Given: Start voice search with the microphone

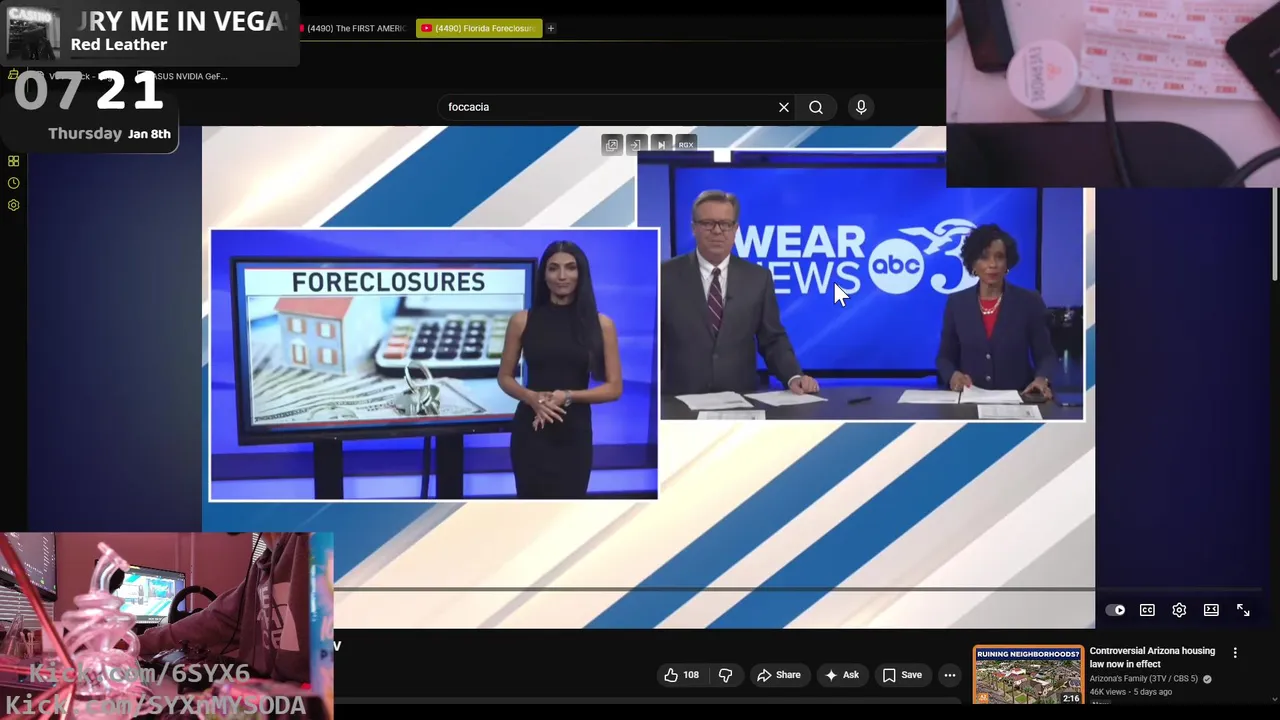Looking at the screenshot, I should (861, 107).
